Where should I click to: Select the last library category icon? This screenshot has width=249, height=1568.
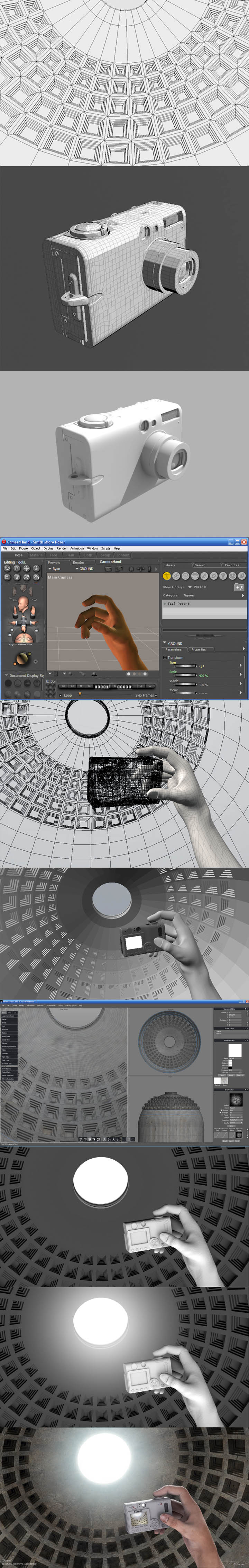[242, 576]
